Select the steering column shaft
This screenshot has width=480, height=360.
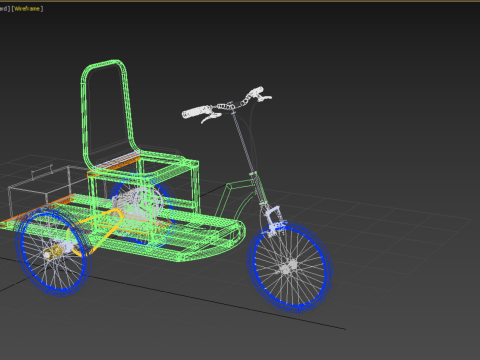(243, 143)
